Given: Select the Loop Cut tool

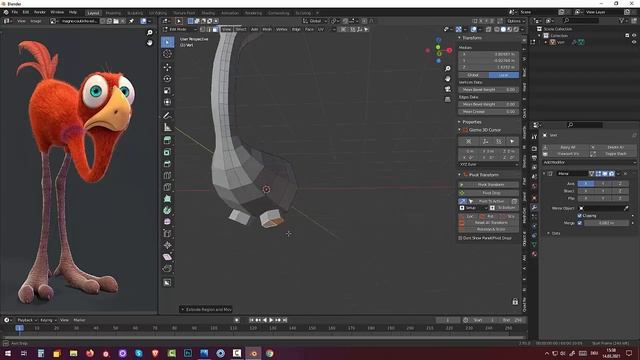Looking at the screenshot, I should [x=167, y=176].
